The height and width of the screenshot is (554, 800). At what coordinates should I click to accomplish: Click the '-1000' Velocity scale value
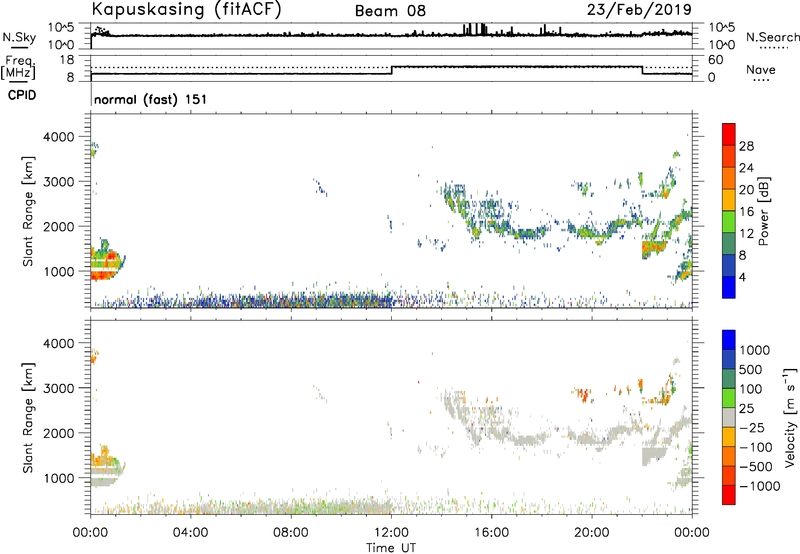[759, 486]
